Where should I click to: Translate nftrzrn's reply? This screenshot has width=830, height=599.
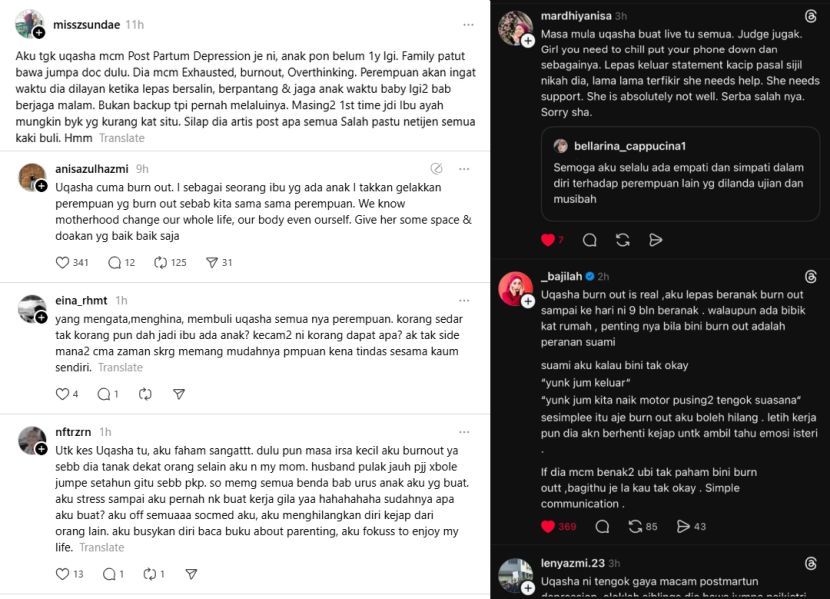tap(101, 547)
